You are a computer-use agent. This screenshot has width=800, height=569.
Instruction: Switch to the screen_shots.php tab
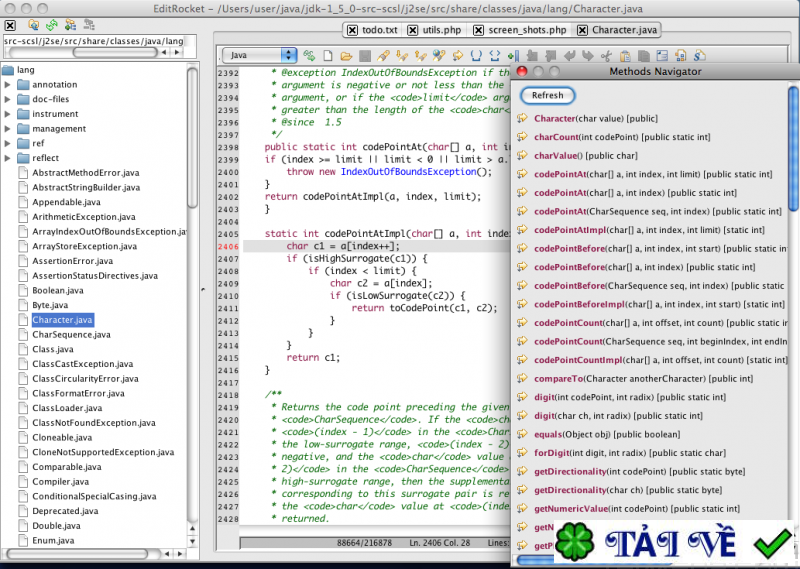[527, 30]
